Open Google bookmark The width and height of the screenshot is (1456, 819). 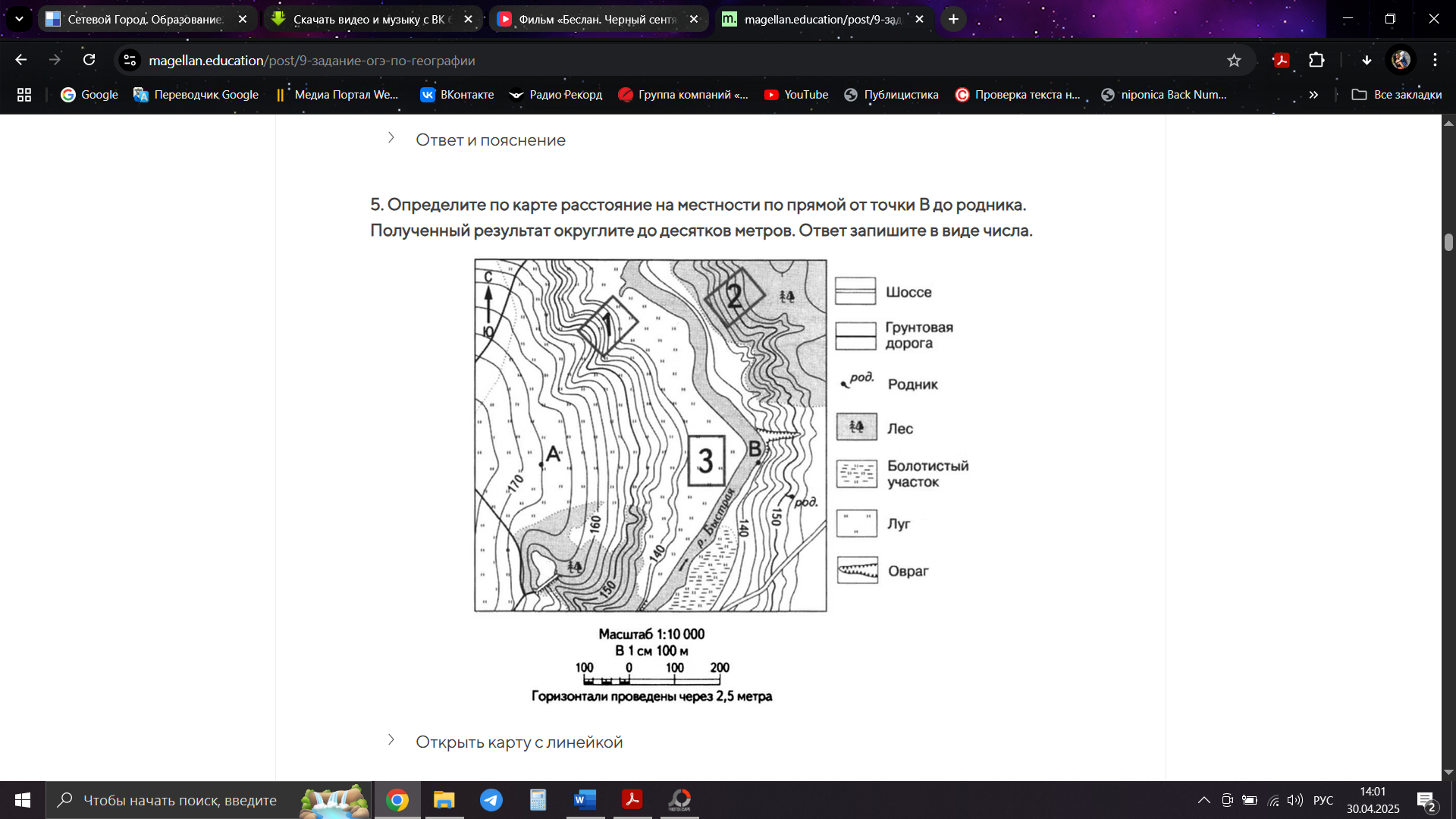click(89, 95)
